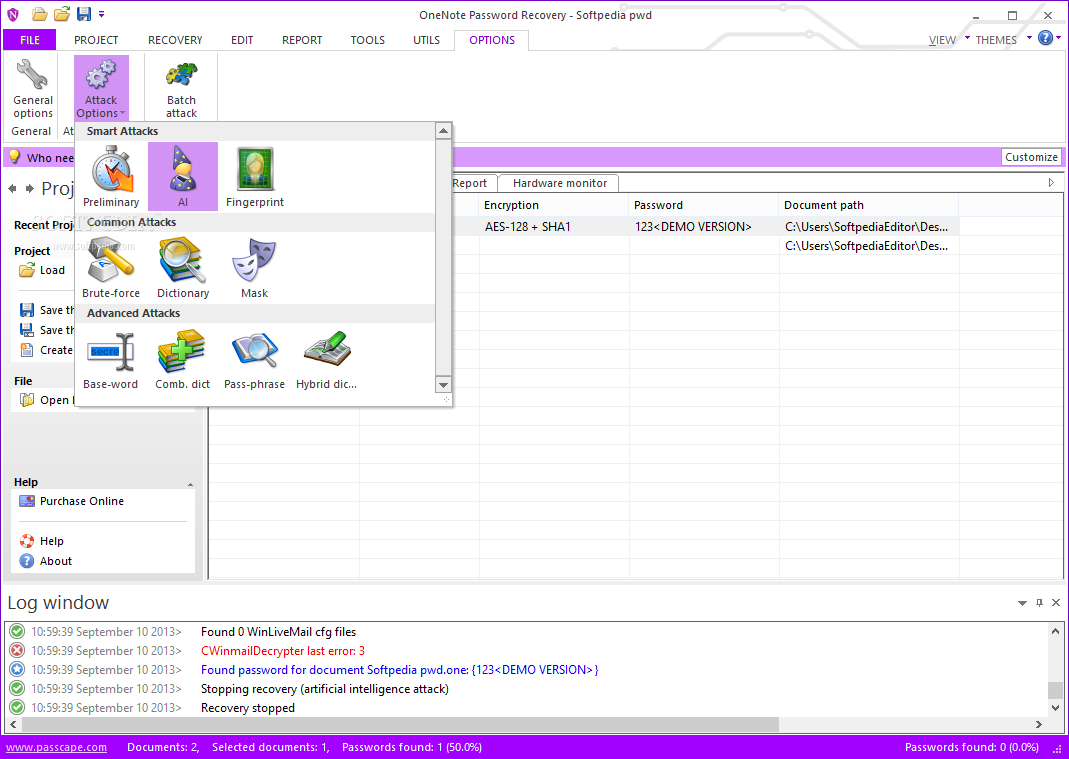Select the Fingerprint attack icon
This screenshot has width=1069, height=759.
coord(254,176)
